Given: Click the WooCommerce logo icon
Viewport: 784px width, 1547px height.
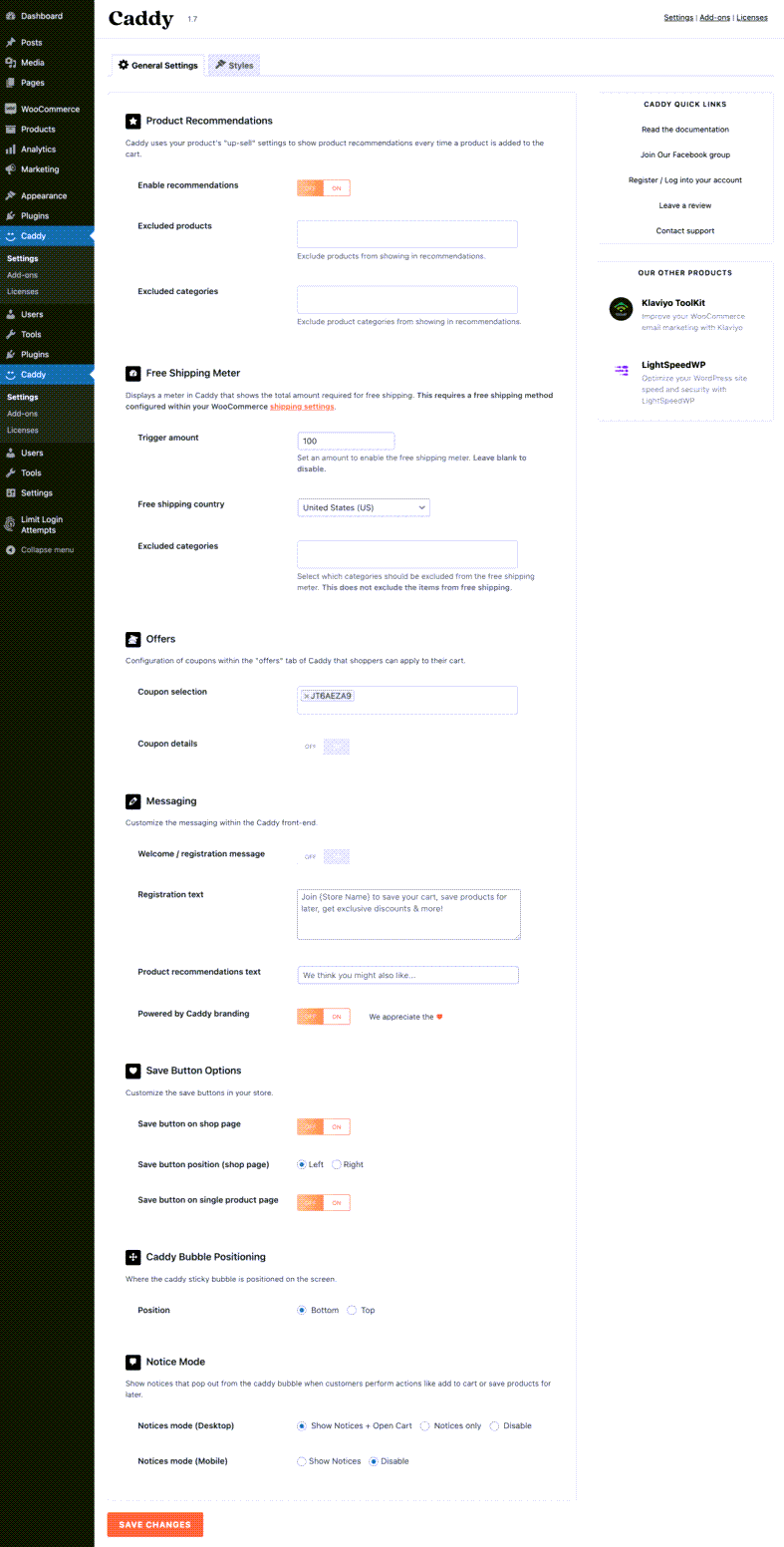Looking at the screenshot, I should [10, 109].
